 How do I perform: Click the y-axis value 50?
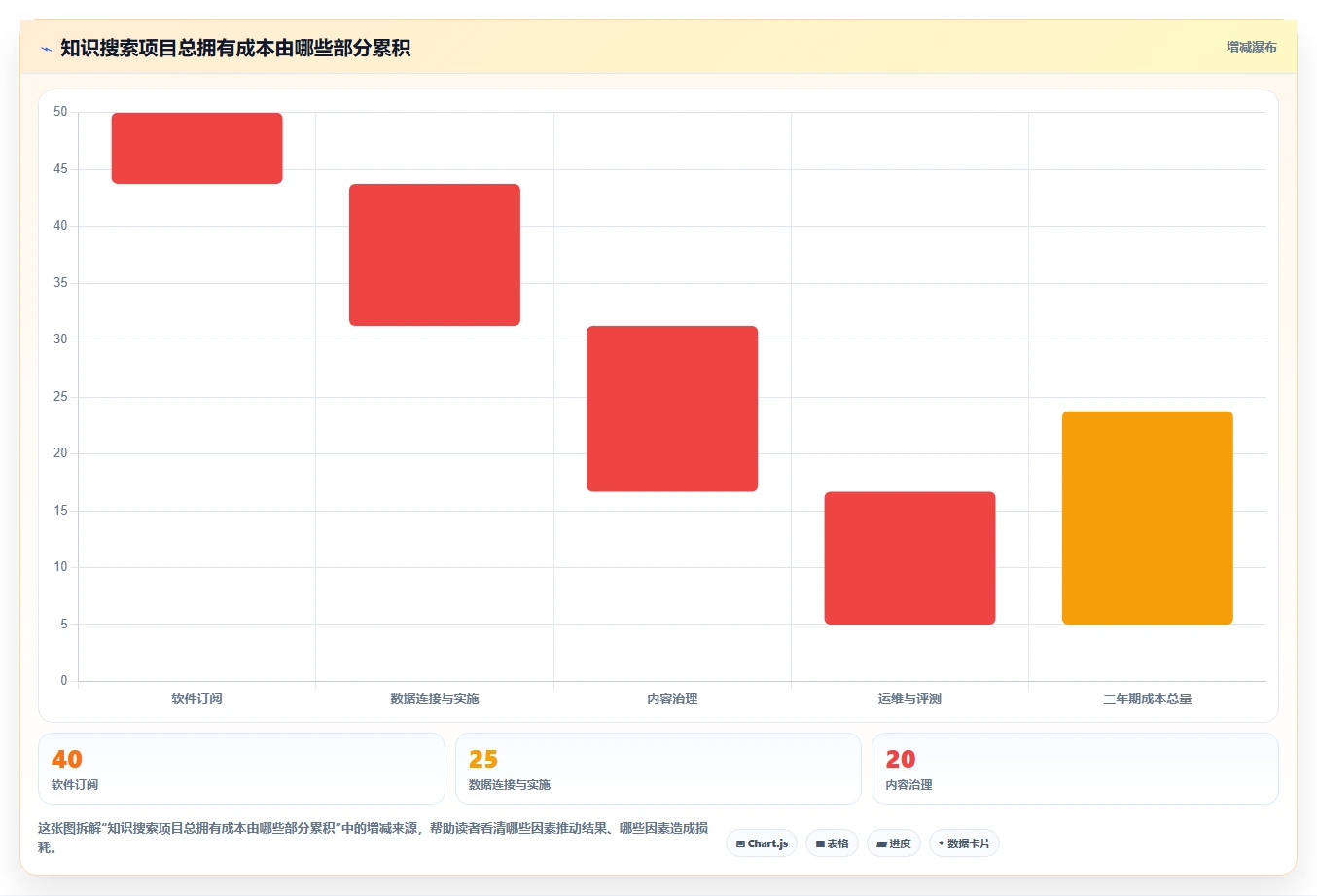coord(60,112)
